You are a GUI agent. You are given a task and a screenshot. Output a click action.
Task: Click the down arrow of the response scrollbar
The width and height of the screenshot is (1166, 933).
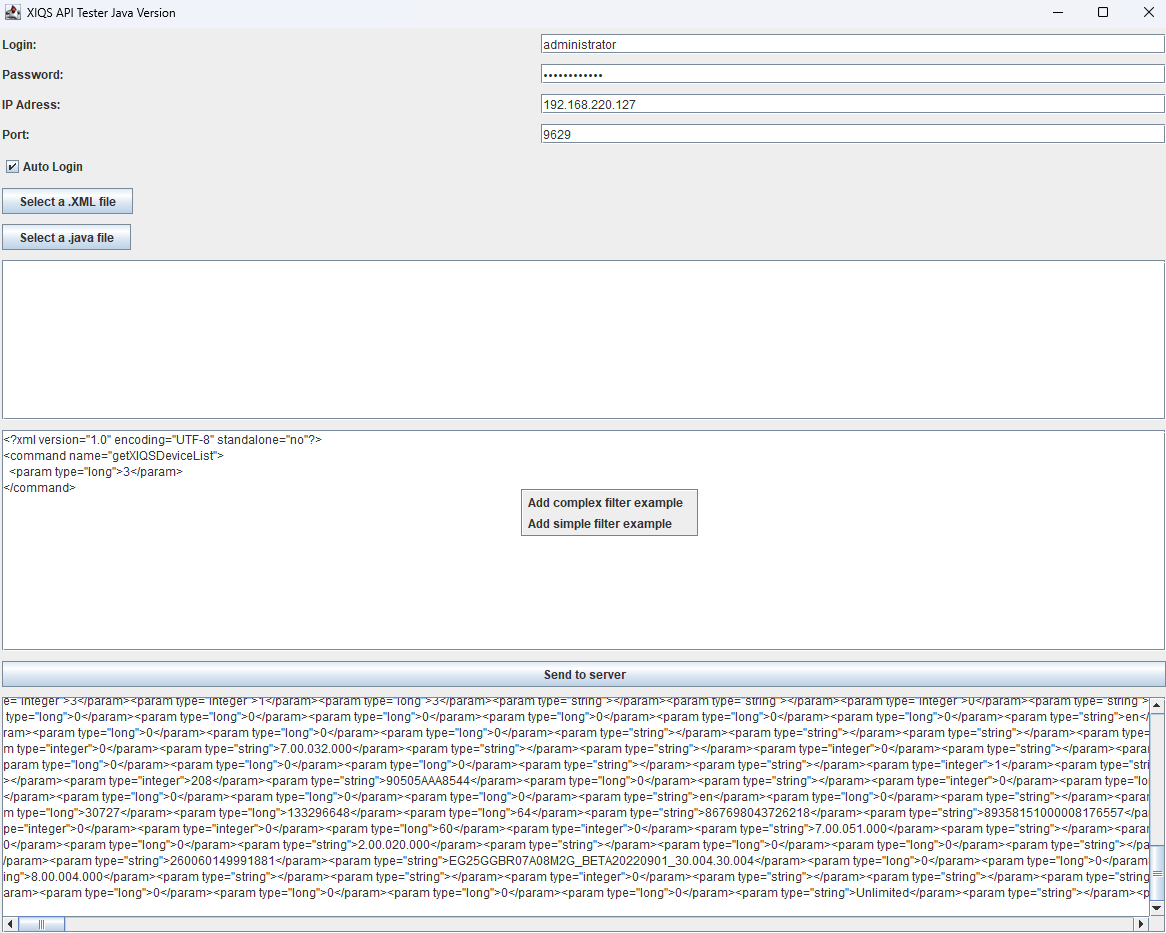click(x=1157, y=908)
